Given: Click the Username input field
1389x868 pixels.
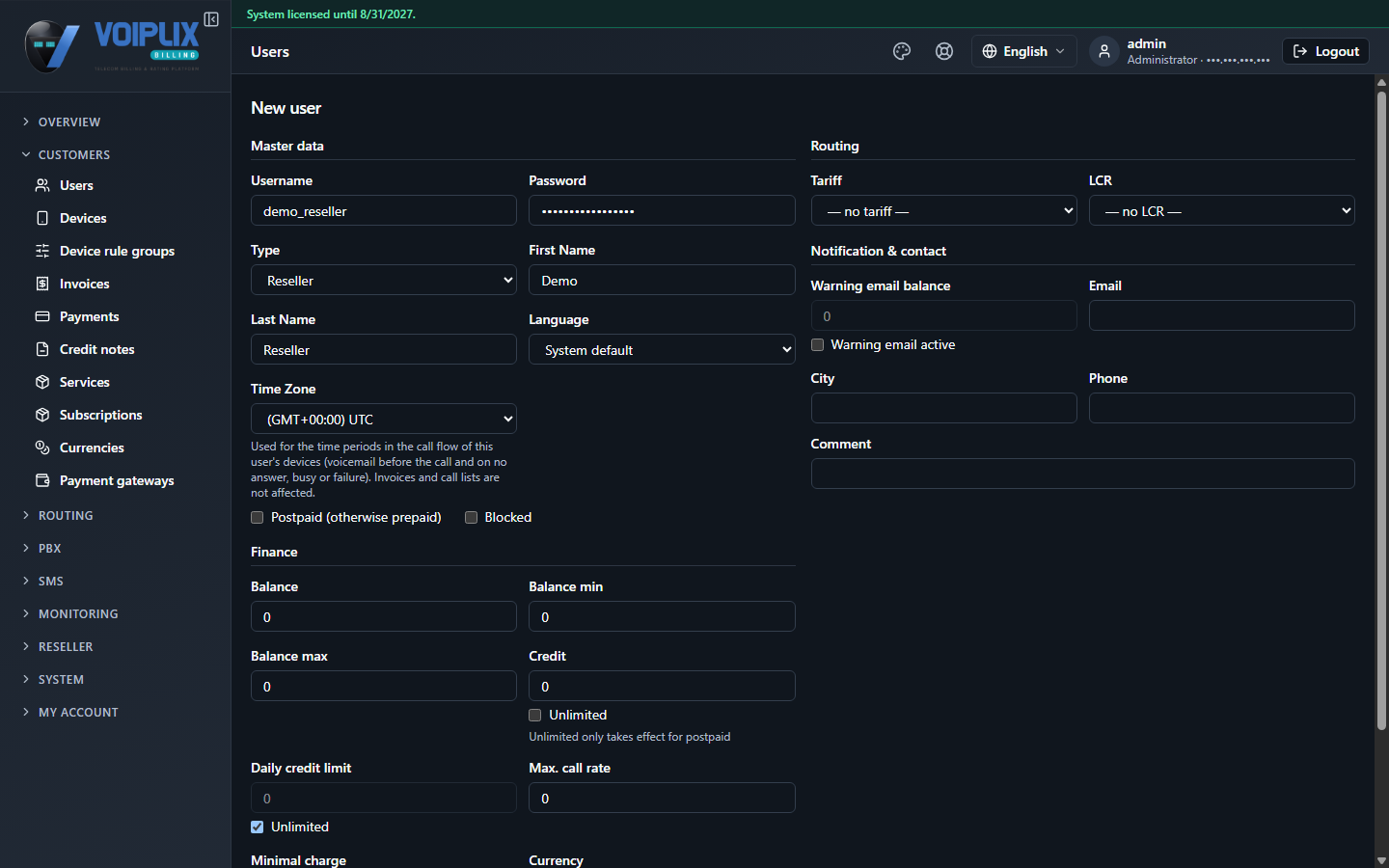Looking at the screenshot, I should [384, 211].
